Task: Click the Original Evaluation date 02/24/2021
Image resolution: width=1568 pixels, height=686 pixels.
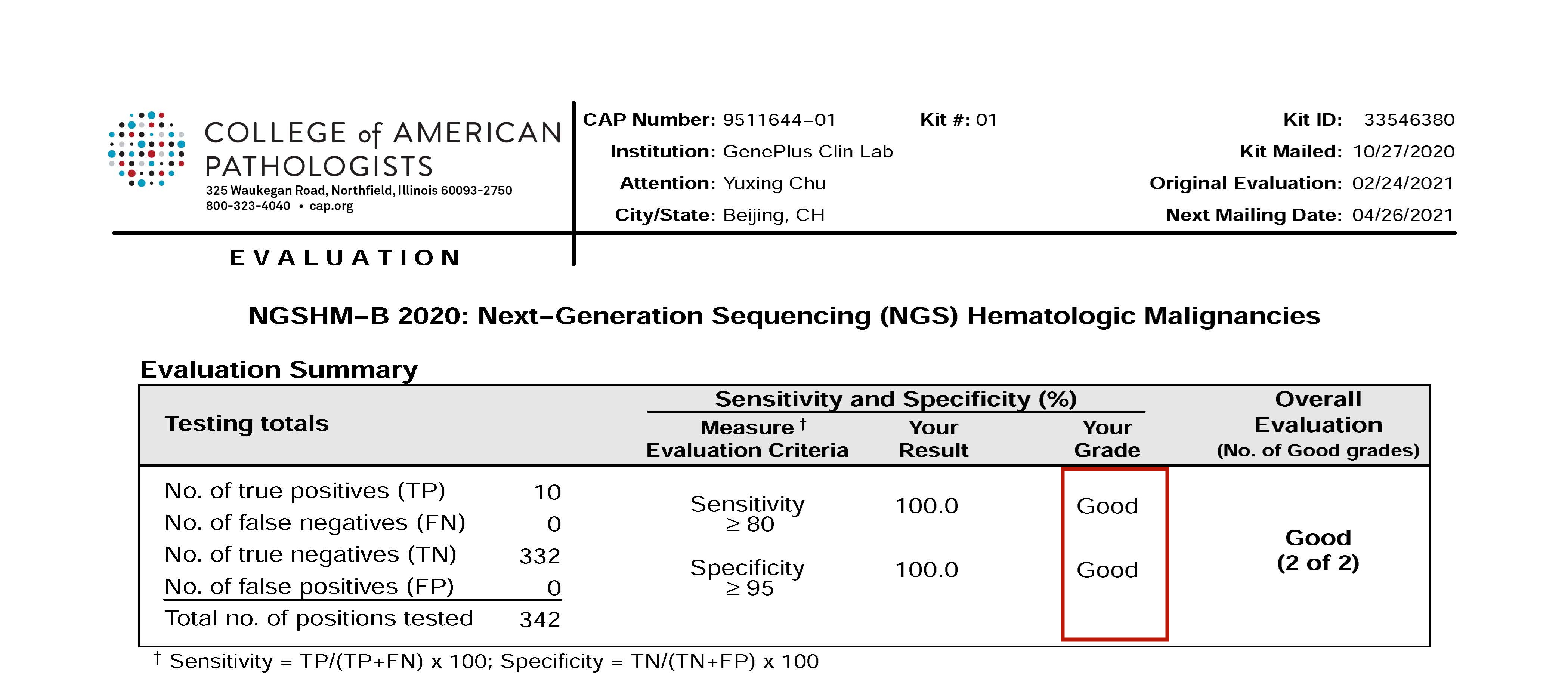Action: click(1402, 183)
